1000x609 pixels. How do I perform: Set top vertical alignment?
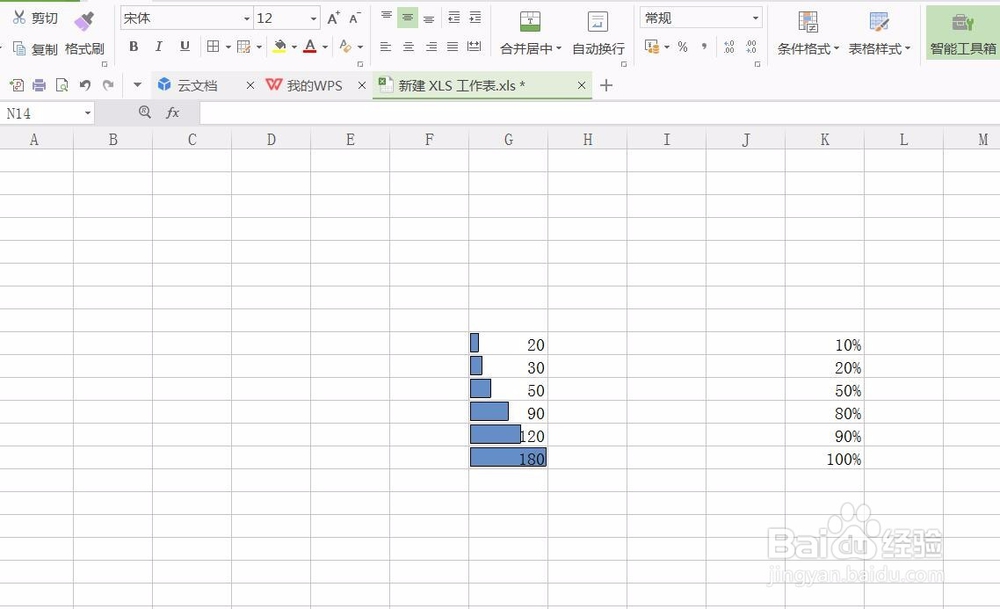(386, 17)
